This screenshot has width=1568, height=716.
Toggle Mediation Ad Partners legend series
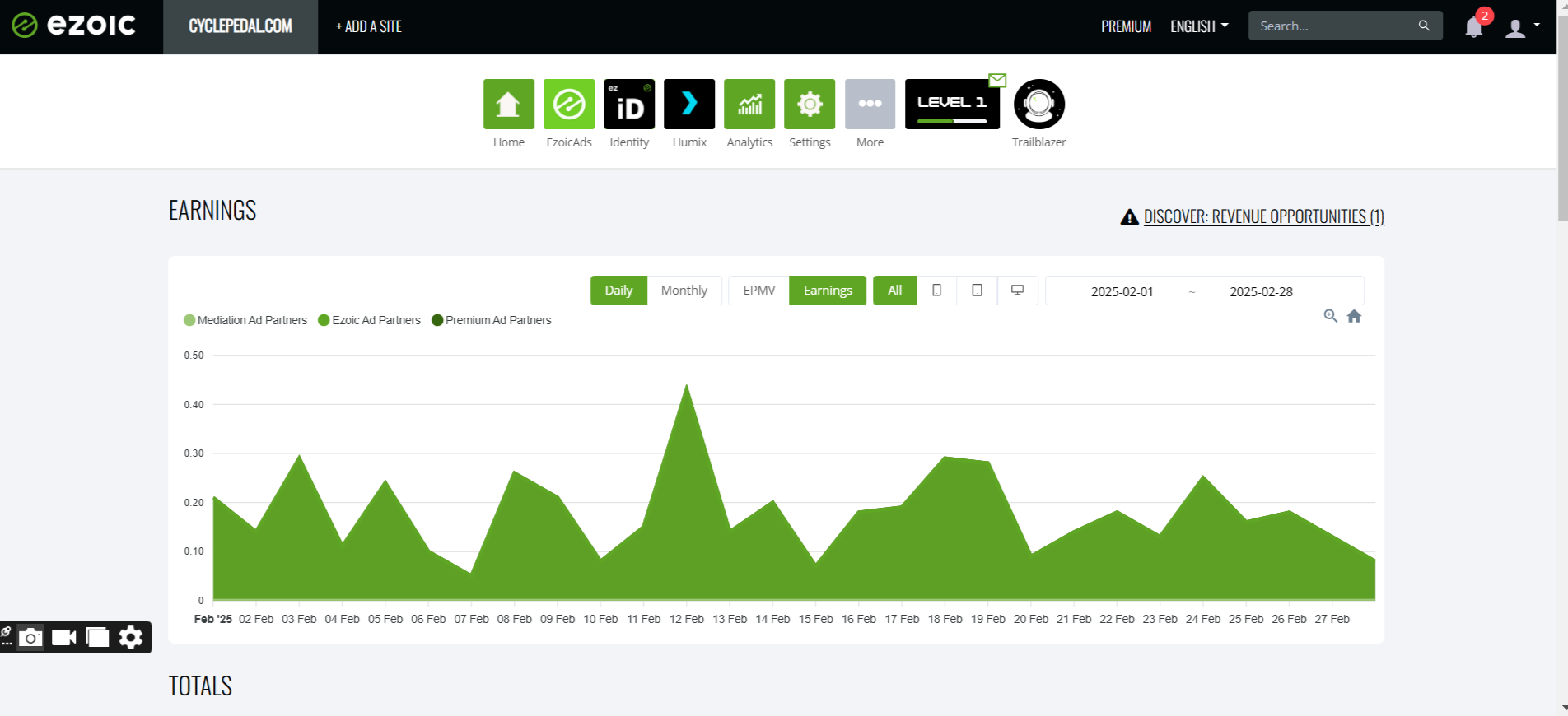[245, 320]
